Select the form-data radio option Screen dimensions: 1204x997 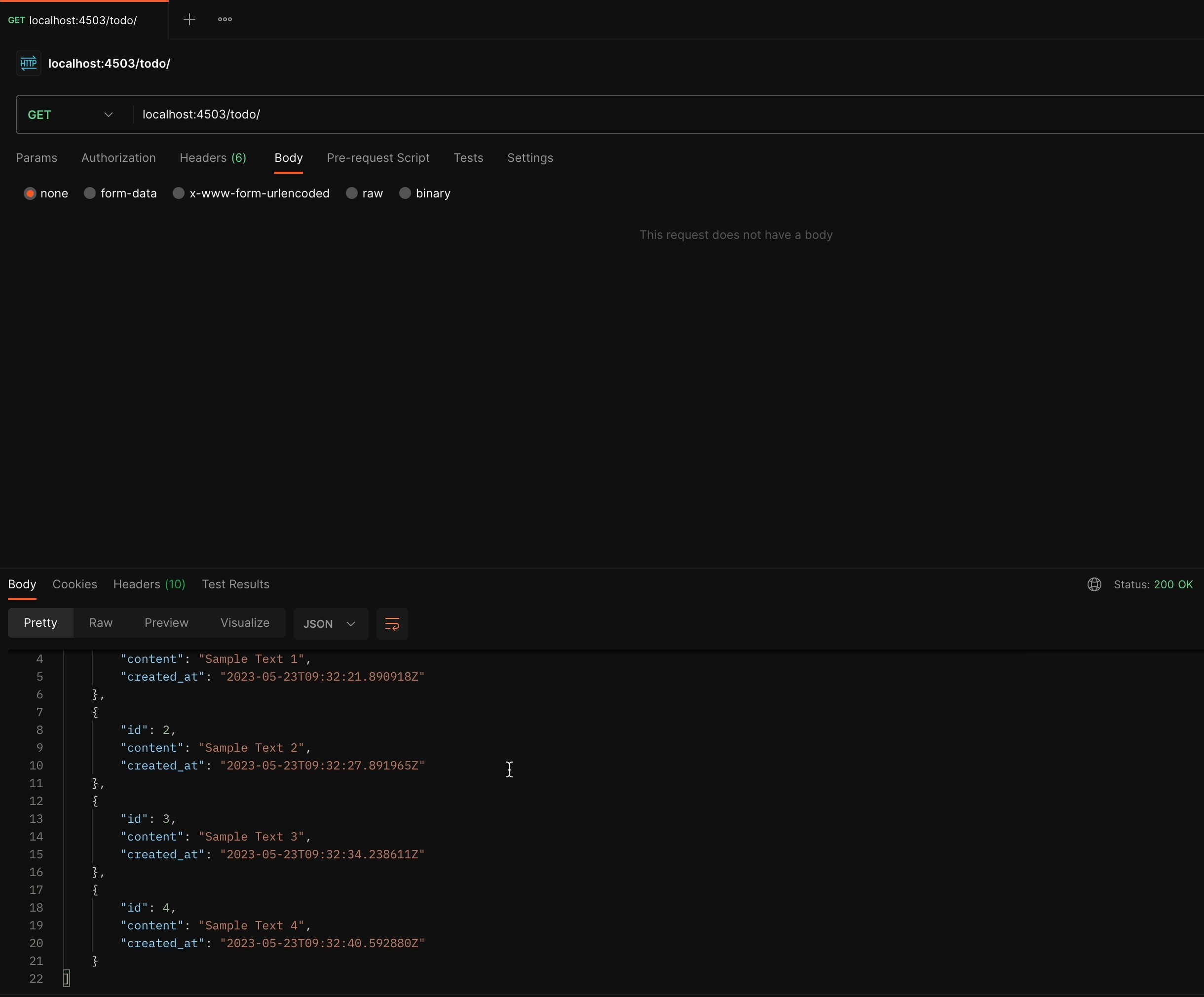(90, 193)
